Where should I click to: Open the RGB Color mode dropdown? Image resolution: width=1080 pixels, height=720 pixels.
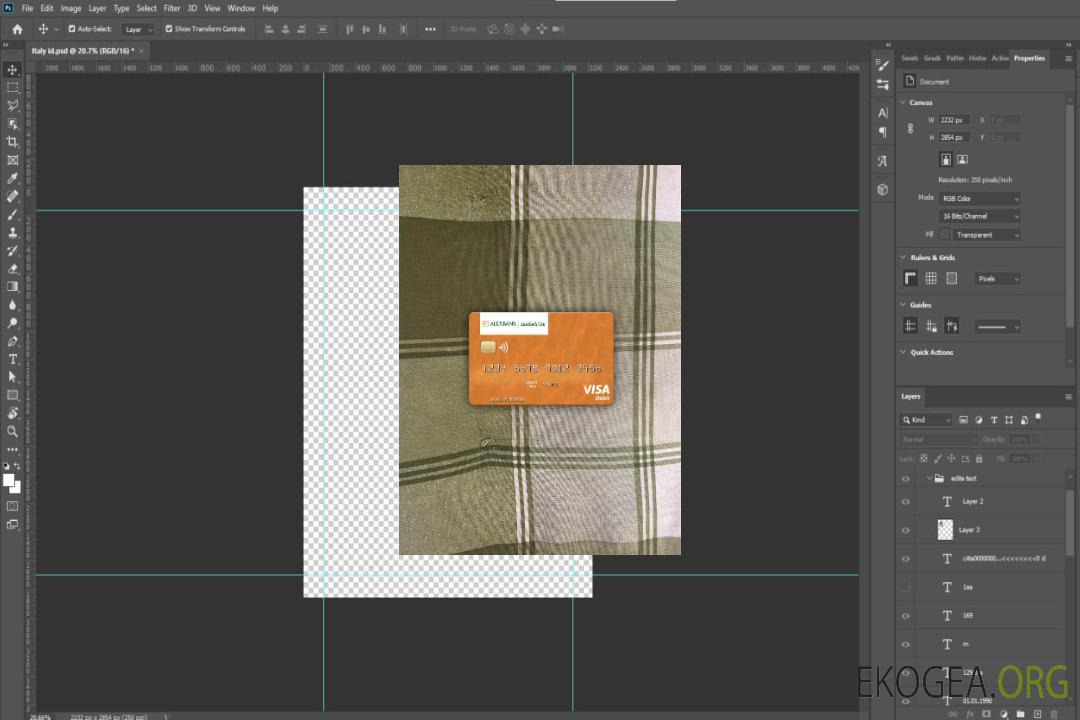(980, 198)
